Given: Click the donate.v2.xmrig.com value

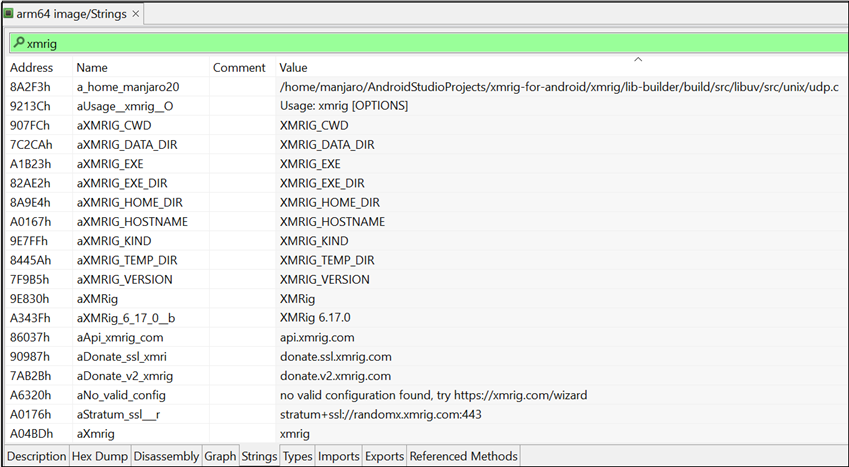Looking at the screenshot, I should pyautogui.click(x=335, y=375).
